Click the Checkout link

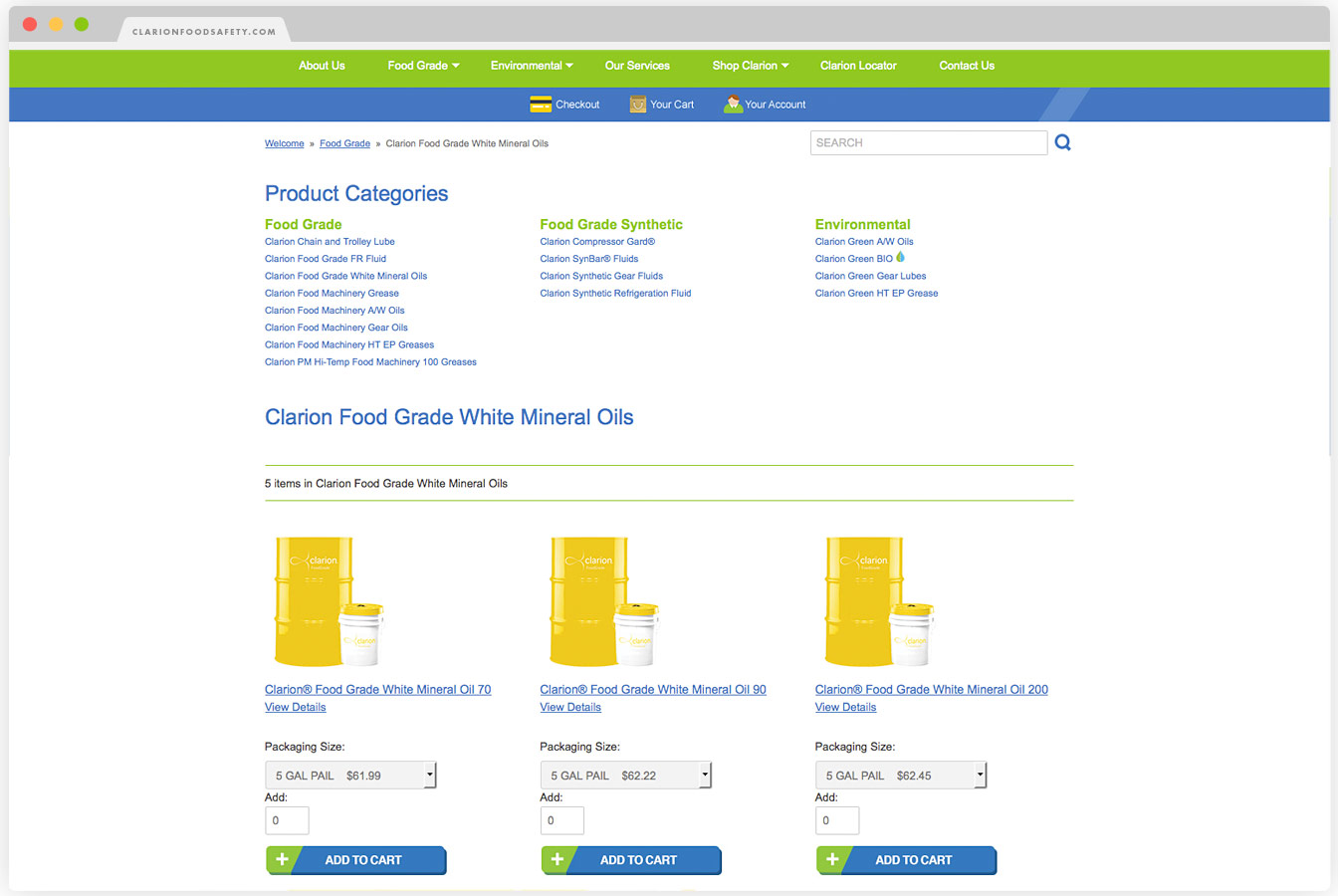click(x=577, y=105)
